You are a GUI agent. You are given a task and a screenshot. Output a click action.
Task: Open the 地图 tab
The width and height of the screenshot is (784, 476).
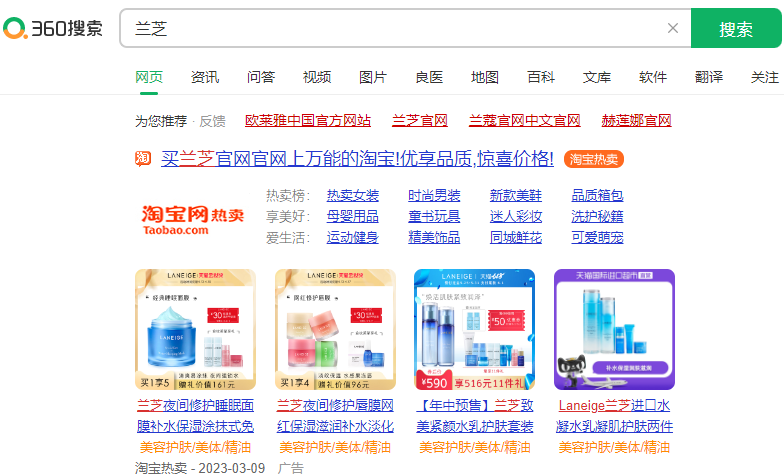pos(485,77)
